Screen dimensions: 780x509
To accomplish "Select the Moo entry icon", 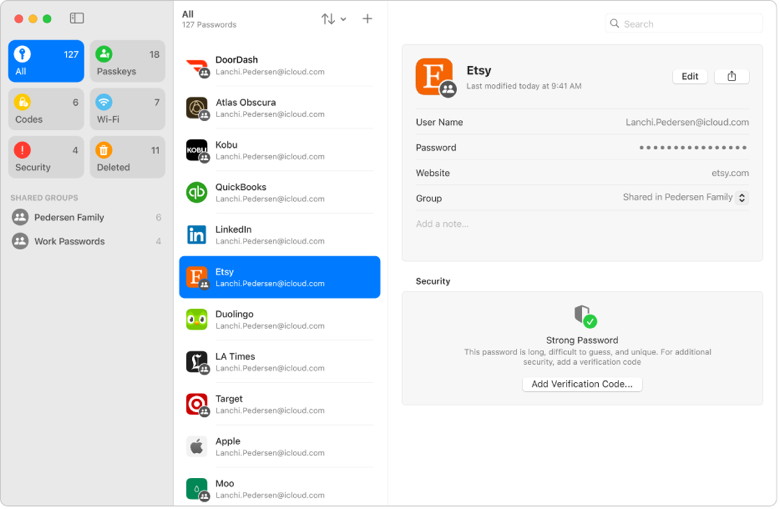I will click(x=197, y=490).
